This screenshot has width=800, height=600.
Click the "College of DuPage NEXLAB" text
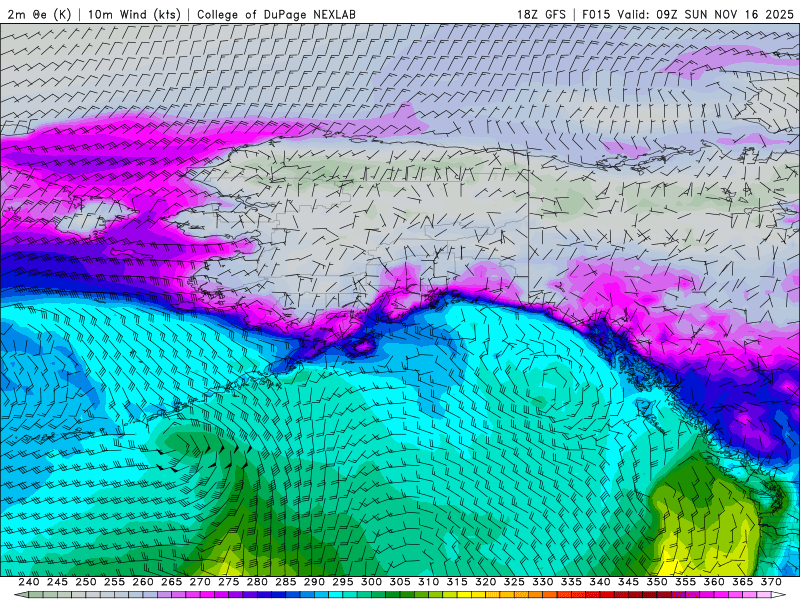click(276, 14)
